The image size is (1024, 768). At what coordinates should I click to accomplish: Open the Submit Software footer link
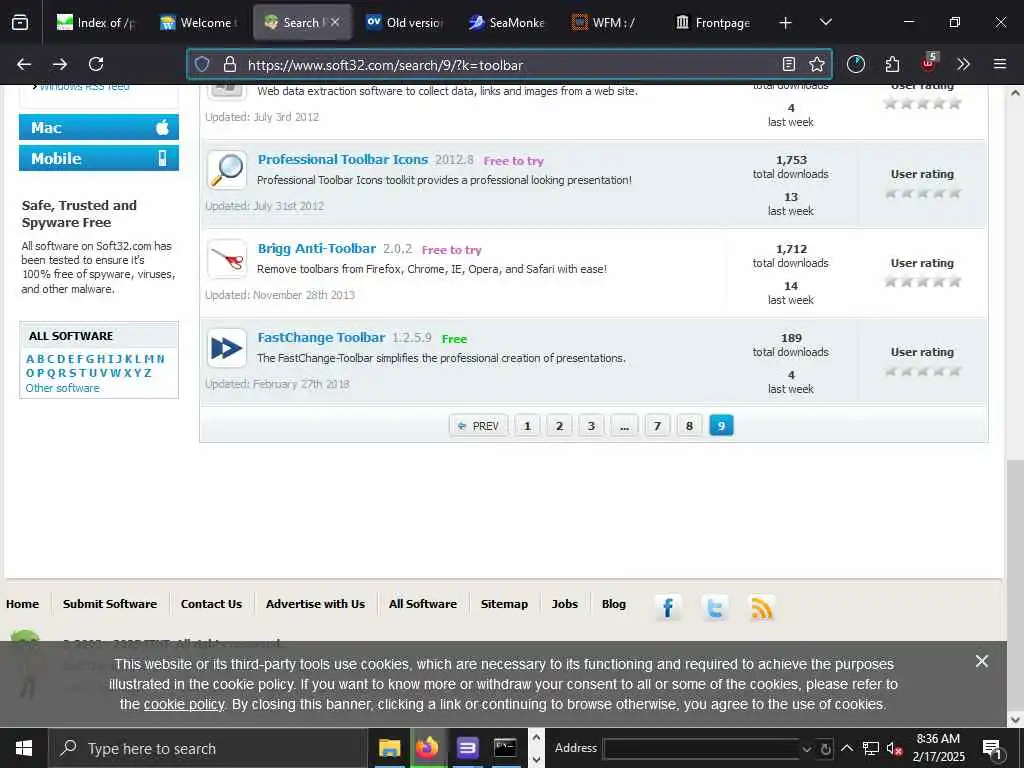coord(110,604)
